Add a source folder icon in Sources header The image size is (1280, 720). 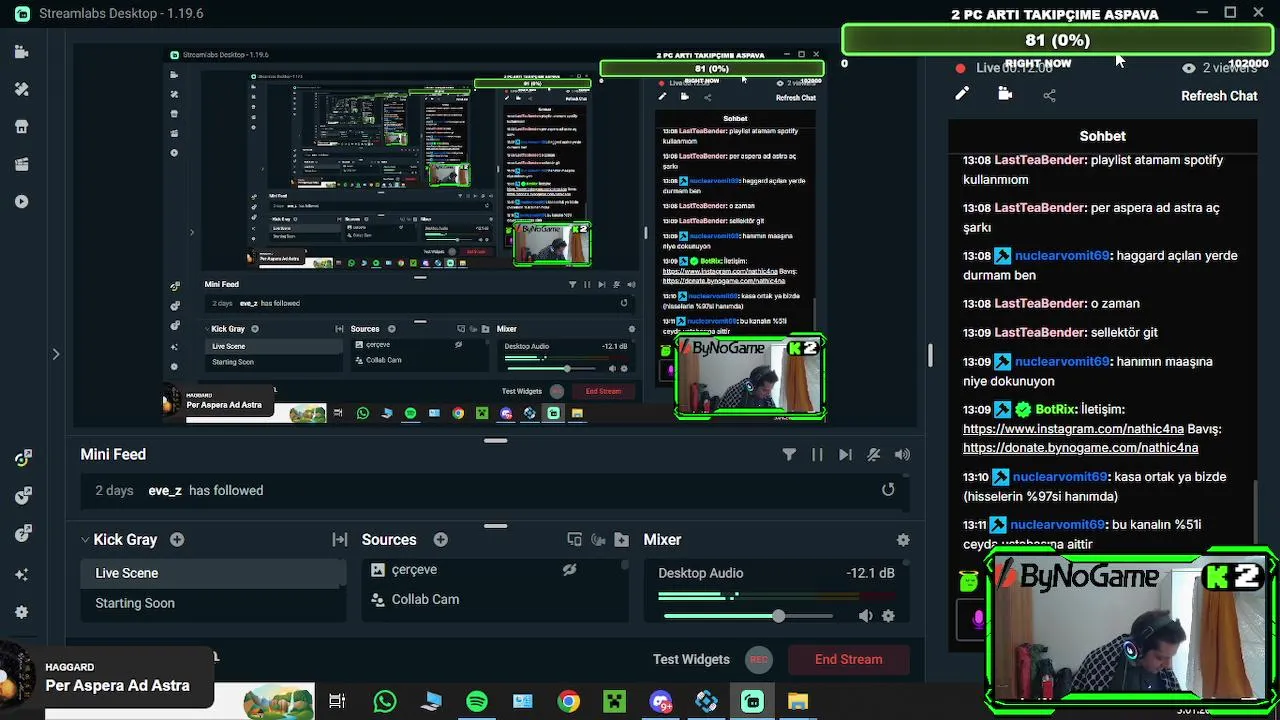coord(622,539)
